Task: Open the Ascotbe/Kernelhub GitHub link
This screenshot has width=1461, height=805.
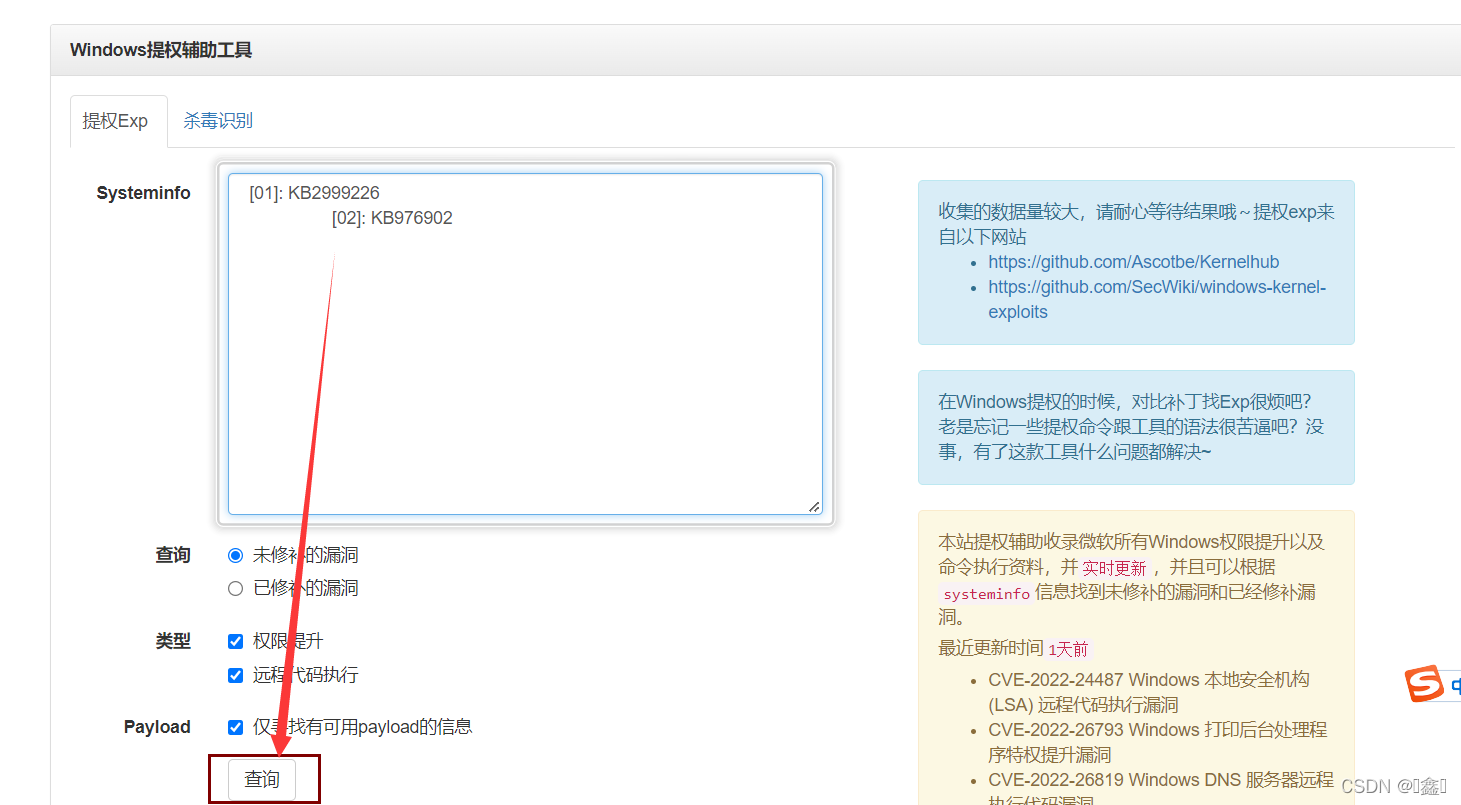Action: pyautogui.click(x=1133, y=262)
